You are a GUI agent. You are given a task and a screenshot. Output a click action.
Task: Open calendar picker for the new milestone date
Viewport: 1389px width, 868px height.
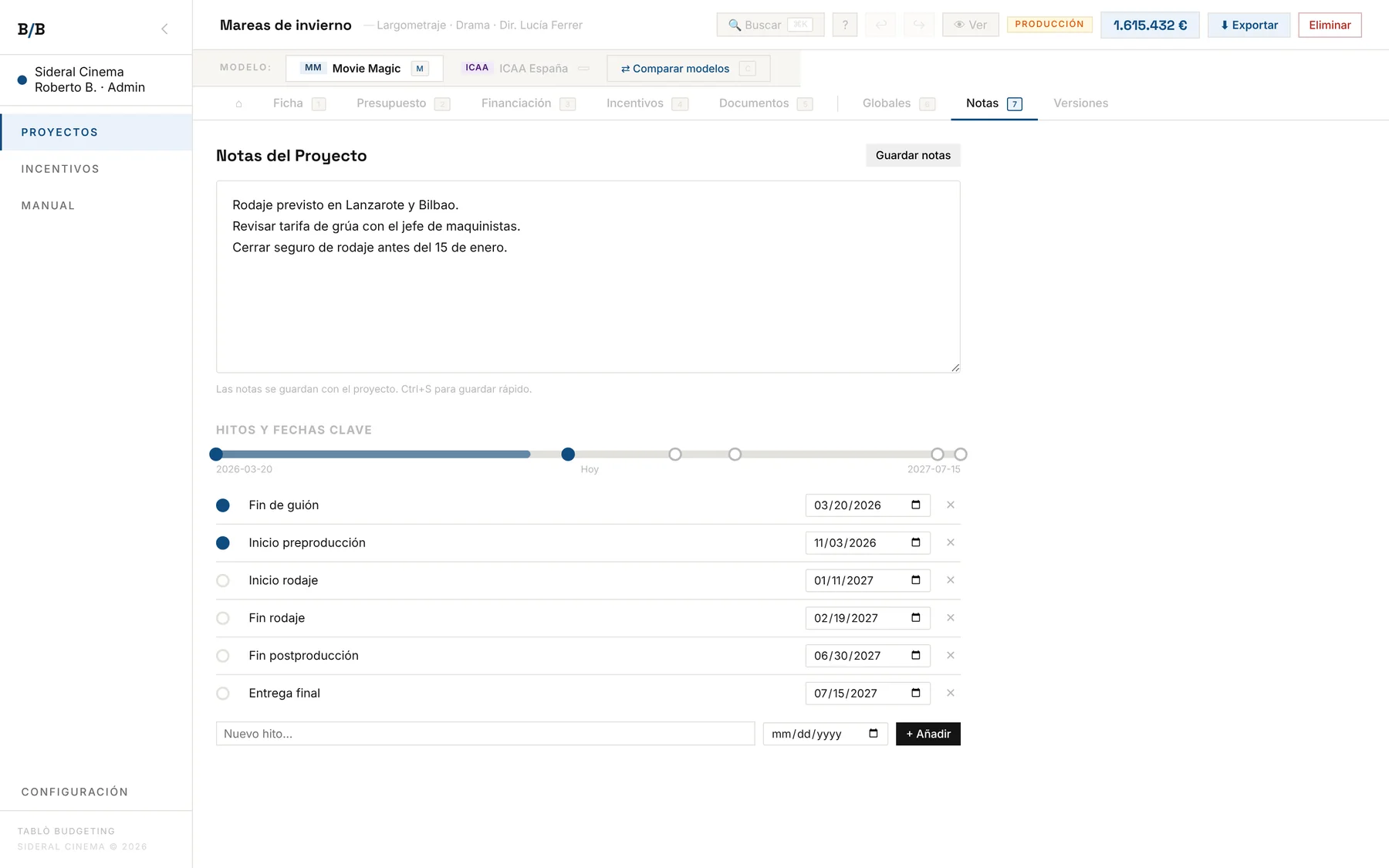(874, 734)
